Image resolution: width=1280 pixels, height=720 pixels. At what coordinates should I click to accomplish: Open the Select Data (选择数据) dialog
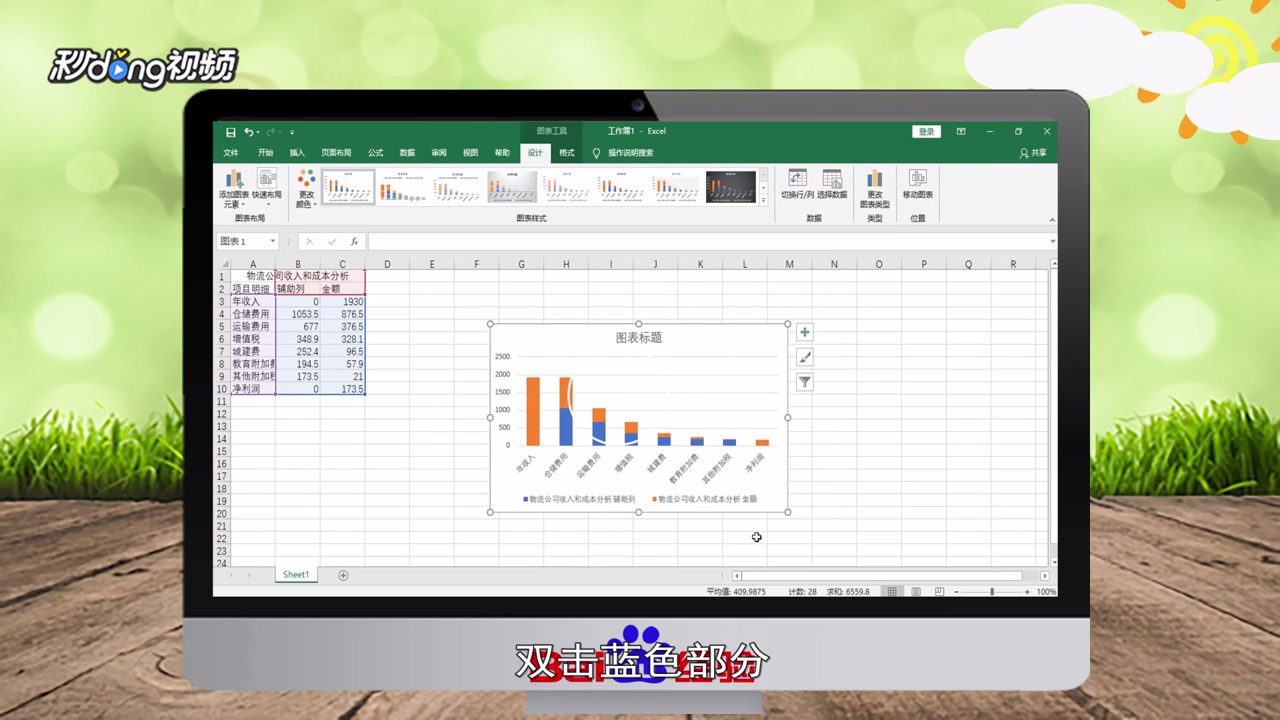[x=832, y=186]
